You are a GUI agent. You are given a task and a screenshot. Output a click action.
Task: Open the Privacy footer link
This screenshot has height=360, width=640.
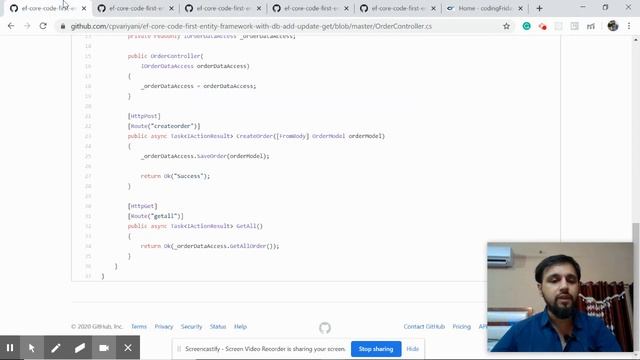coord(164,327)
